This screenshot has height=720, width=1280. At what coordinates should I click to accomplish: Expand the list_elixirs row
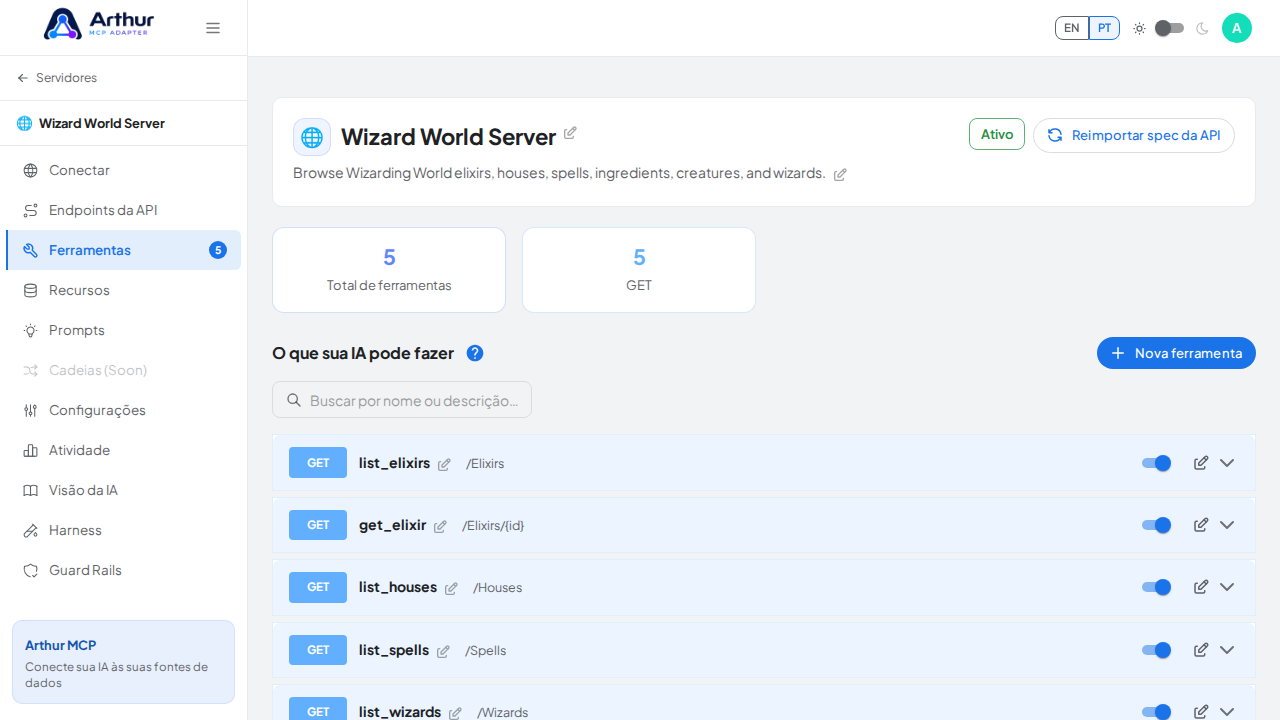pyautogui.click(x=1227, y=463)
